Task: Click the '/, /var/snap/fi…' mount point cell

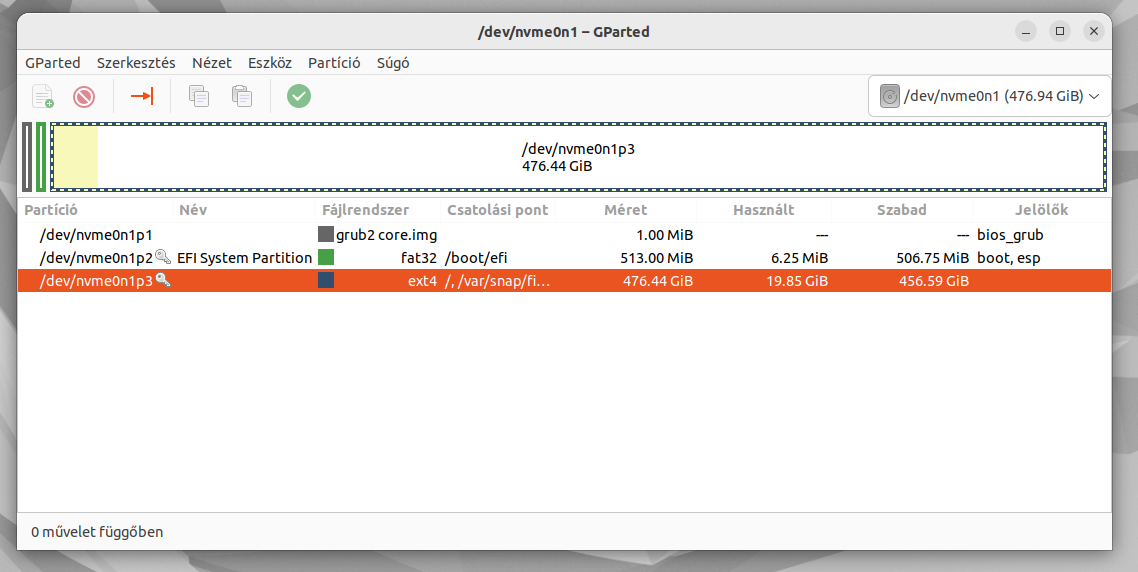Action: 498,281
